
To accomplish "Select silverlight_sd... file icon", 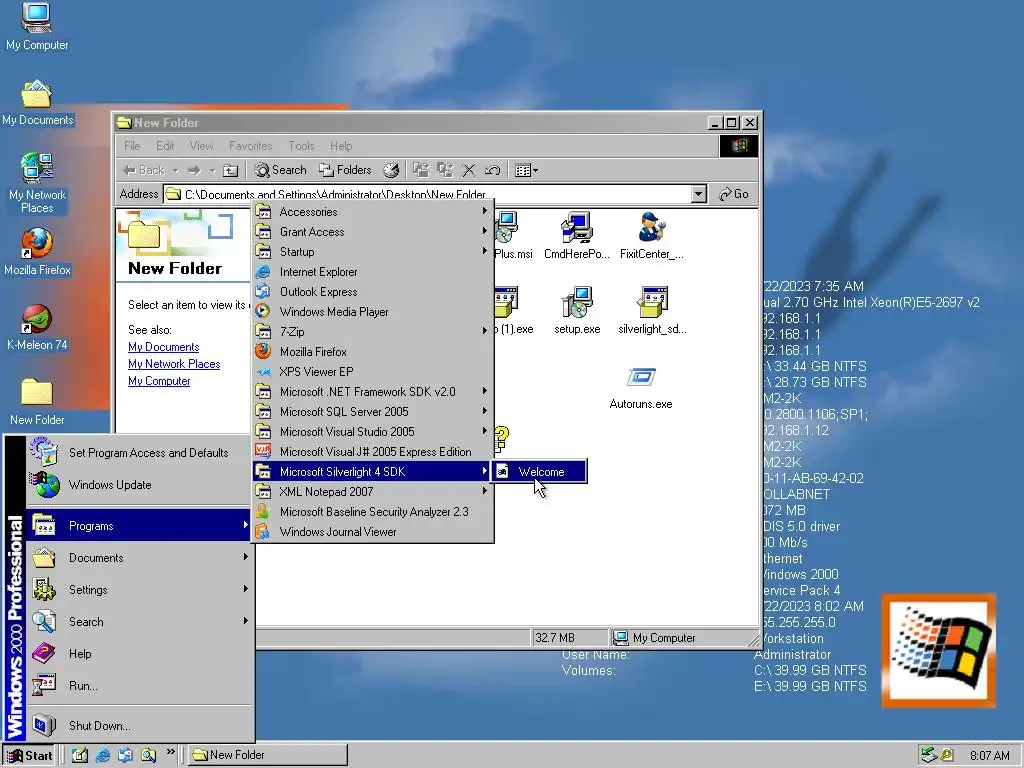I will [652, 310].
